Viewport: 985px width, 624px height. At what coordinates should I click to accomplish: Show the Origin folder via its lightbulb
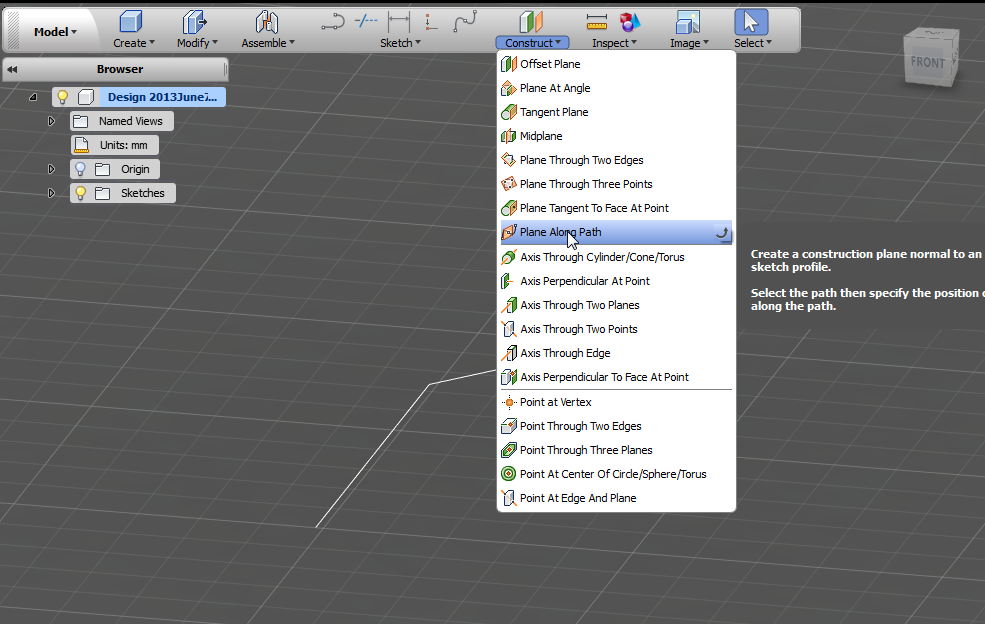[x=80, y=168]
